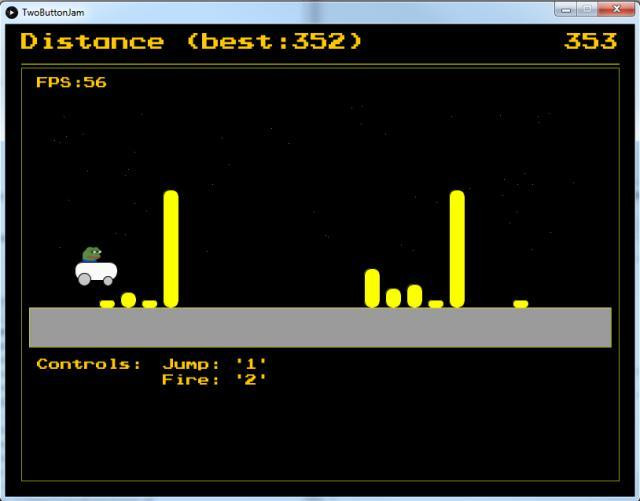Click the tall yellow pillar nearest the frog
640x501 pixels.
pos(171,249)
